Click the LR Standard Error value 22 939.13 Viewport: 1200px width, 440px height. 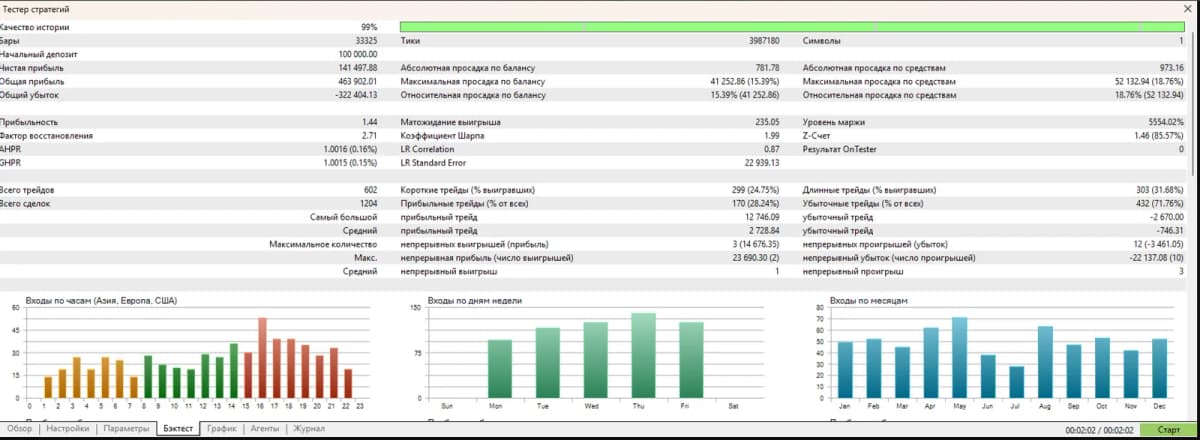762,162
